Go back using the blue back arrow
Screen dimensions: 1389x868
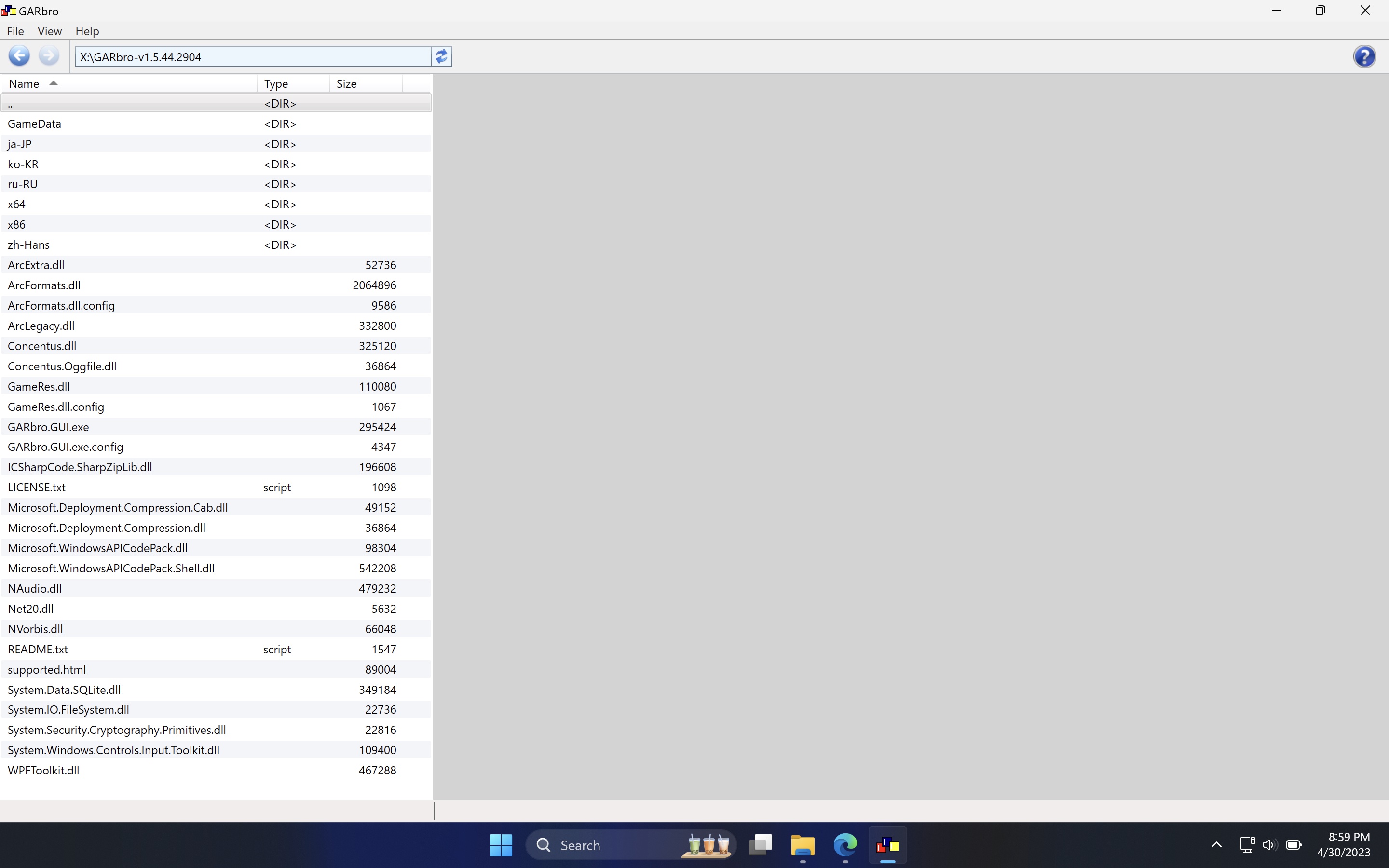pos(19,56)
